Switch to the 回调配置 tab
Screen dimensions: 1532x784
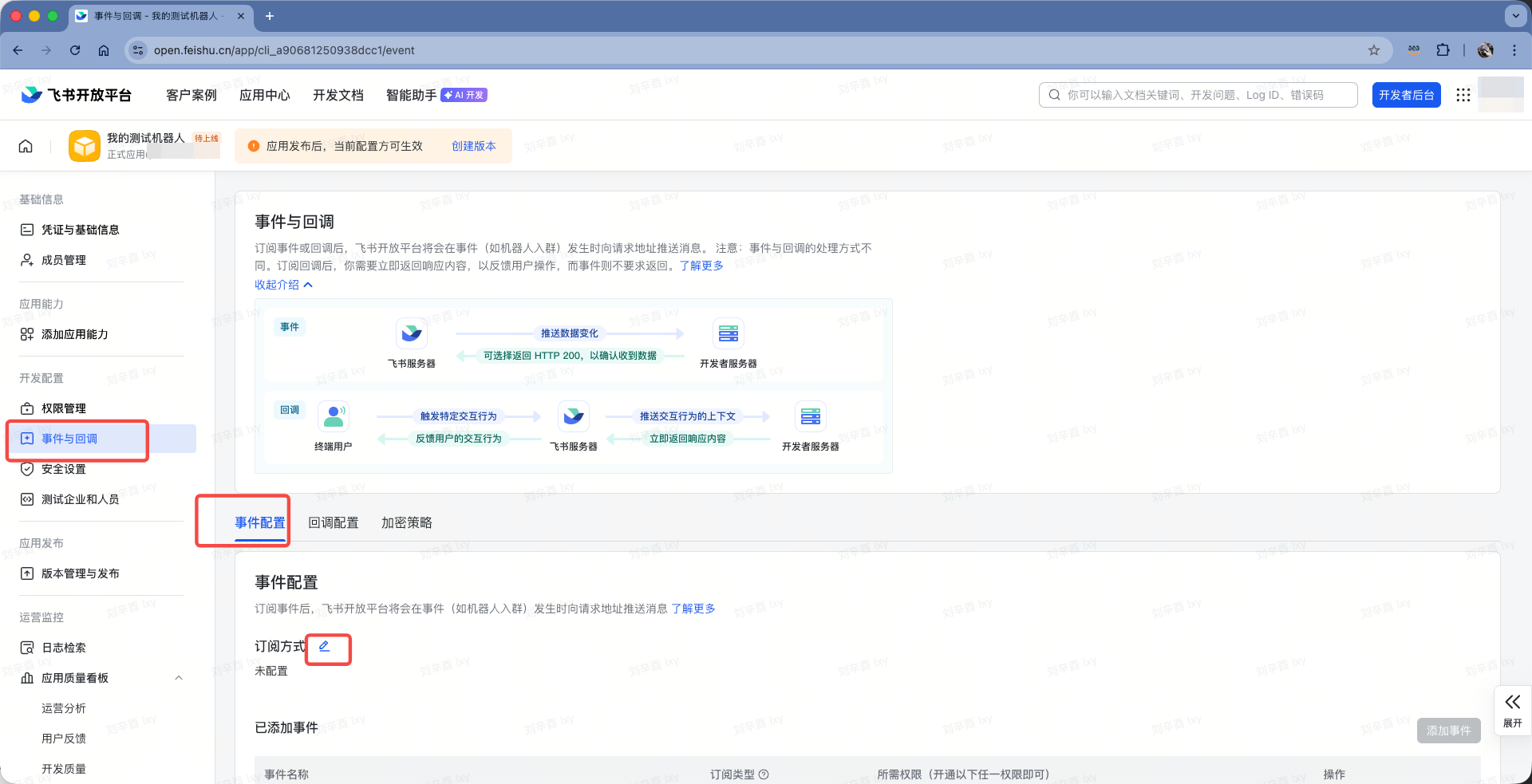coord(334,522)
